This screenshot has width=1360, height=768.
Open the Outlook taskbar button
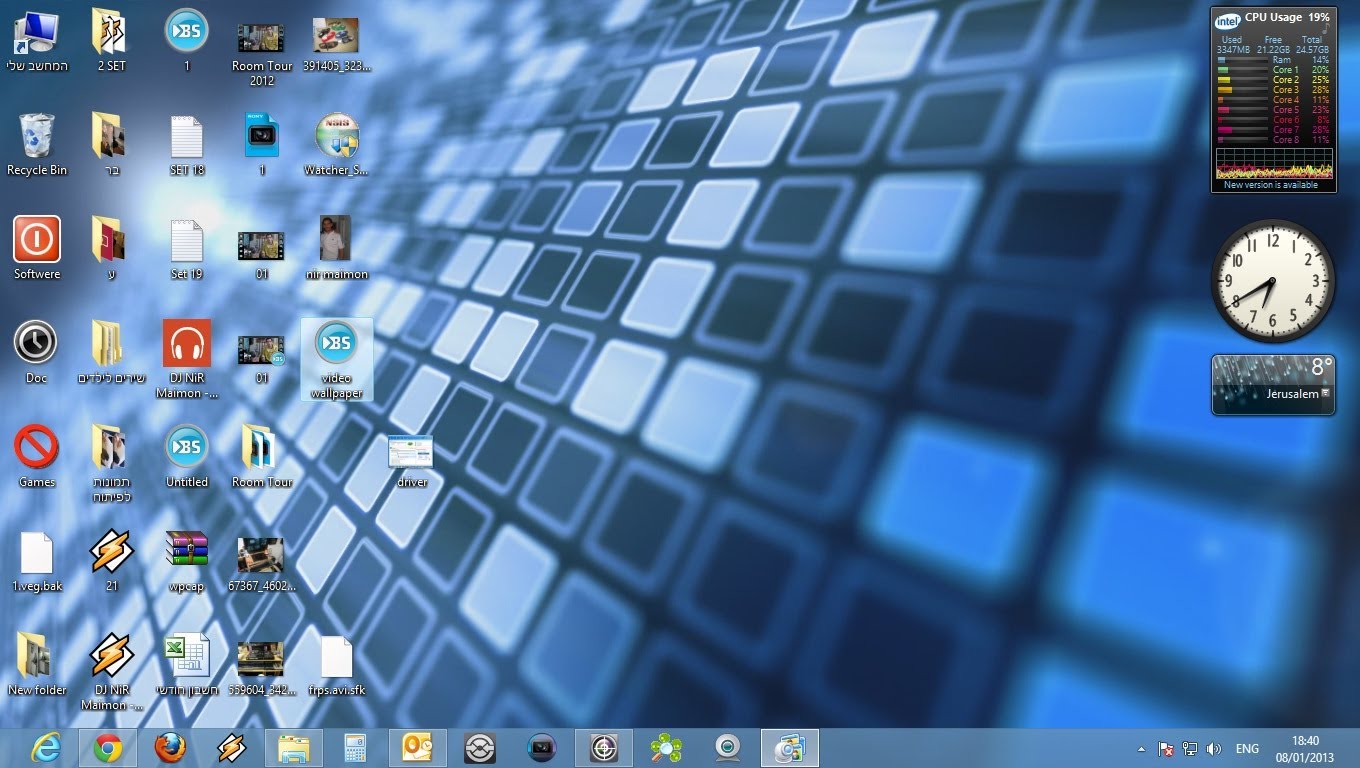click(x=417, y=748)
